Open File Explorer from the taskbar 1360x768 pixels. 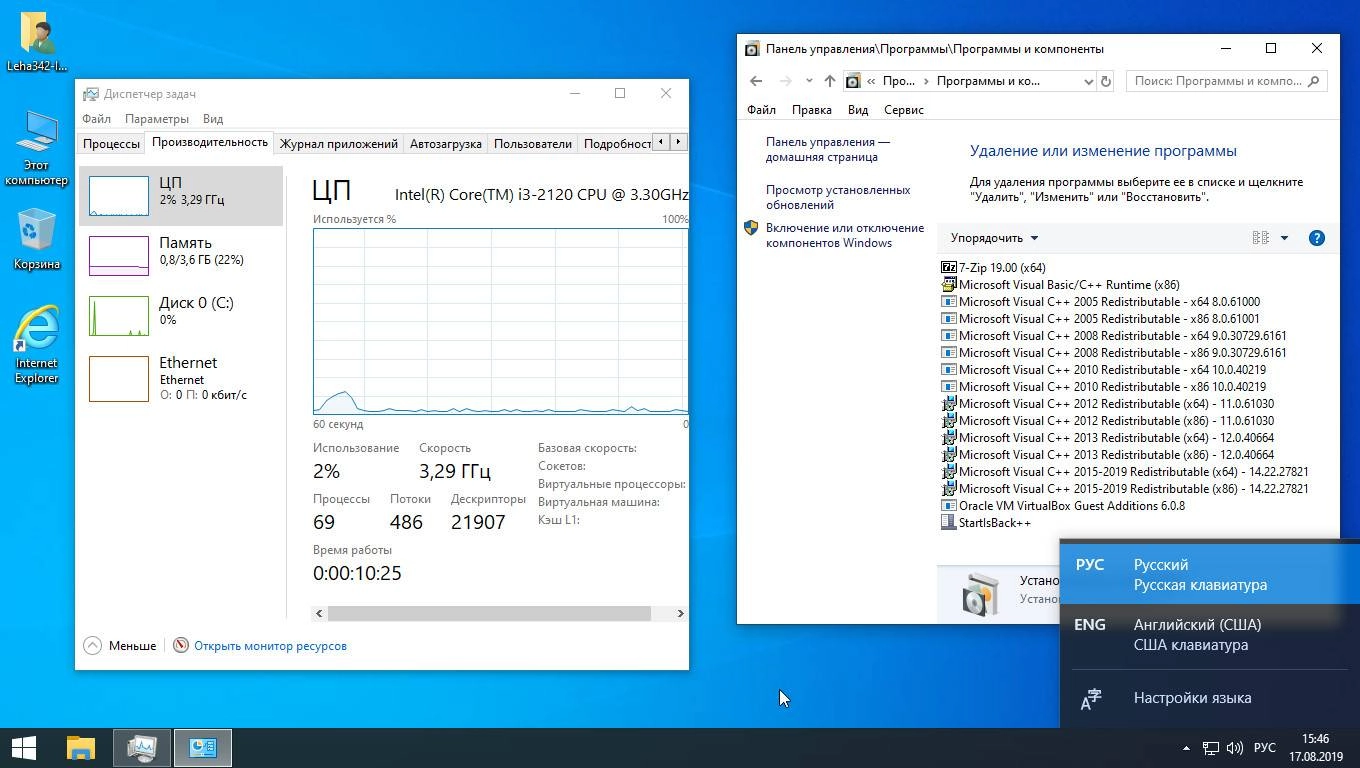click(81, 748)
